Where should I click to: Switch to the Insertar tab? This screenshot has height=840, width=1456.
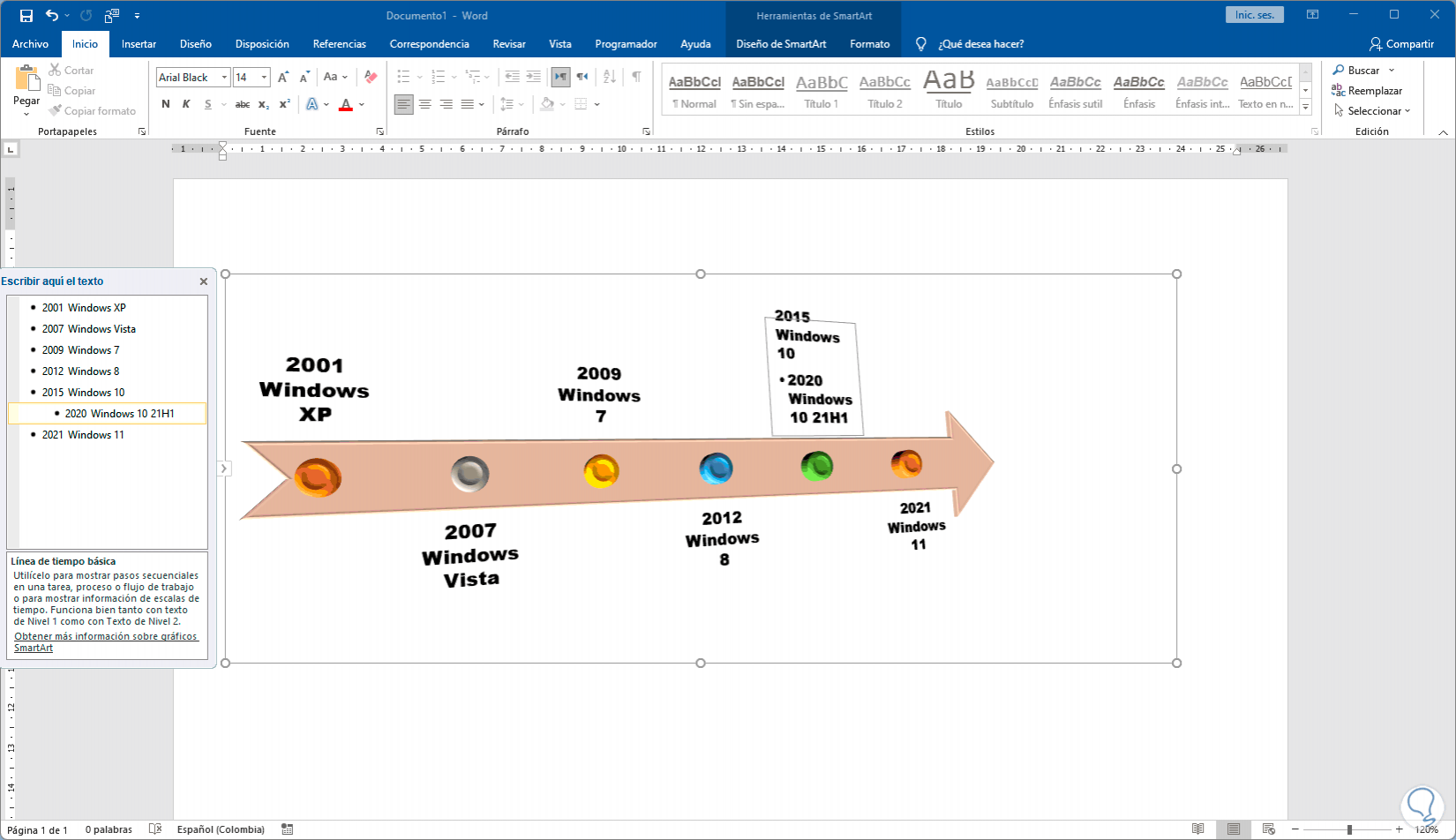tap(139, 44)
